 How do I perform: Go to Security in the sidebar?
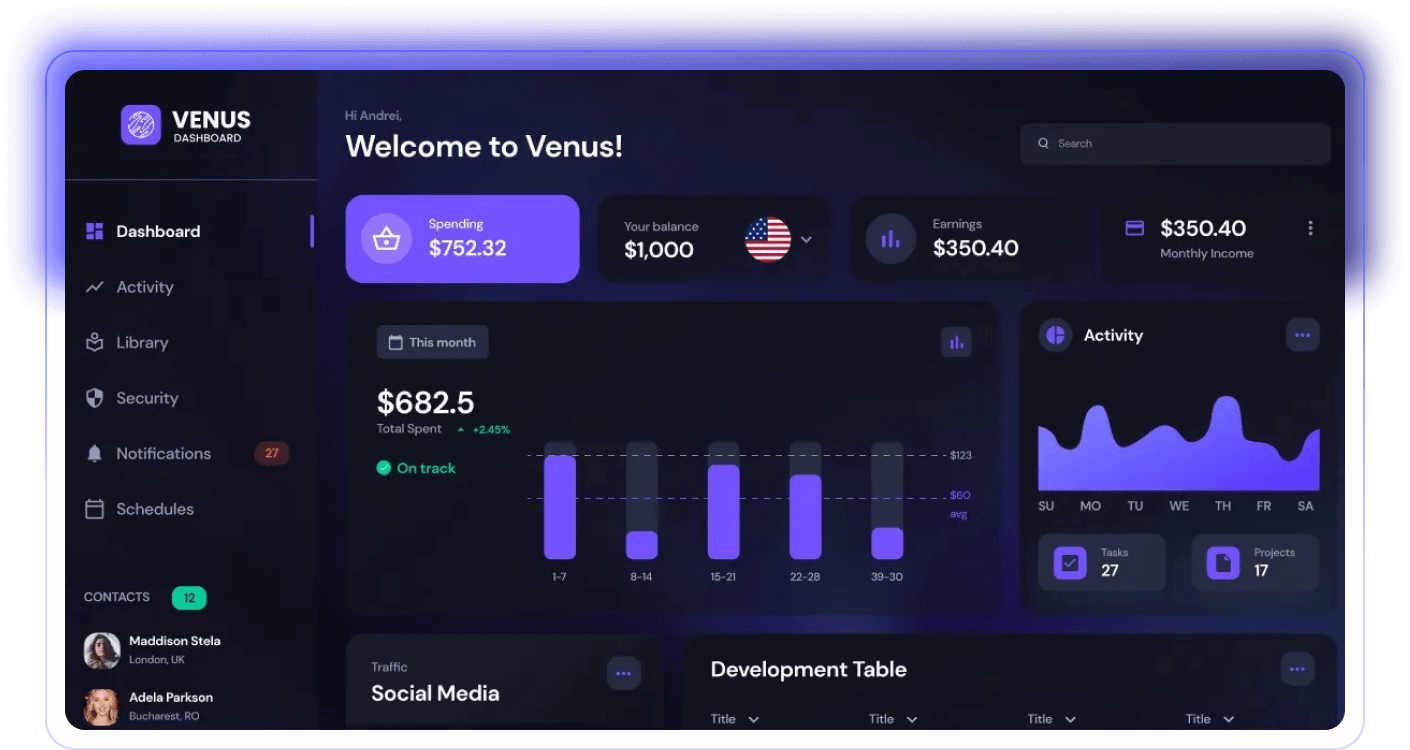(x=146, y=398)
